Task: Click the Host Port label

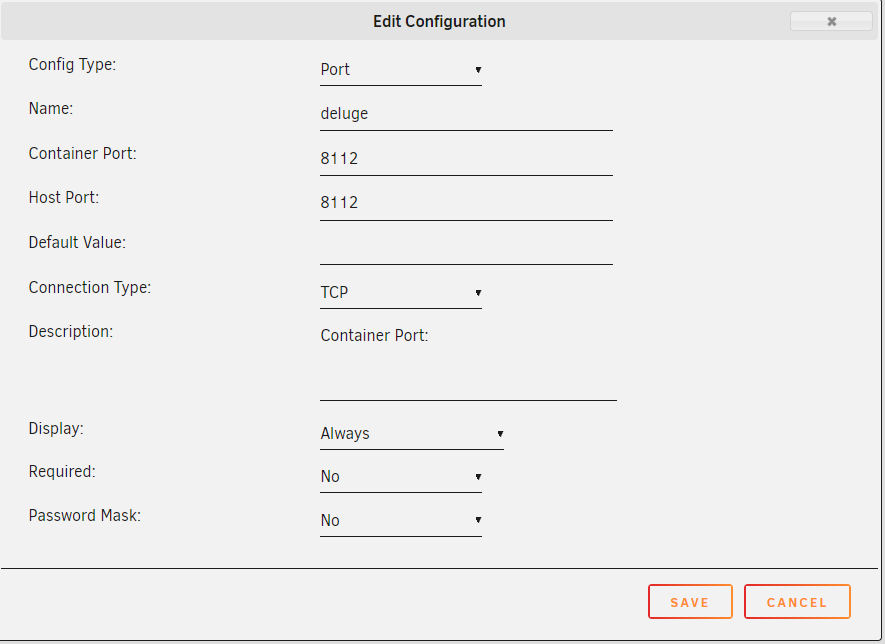Action: pyautogui.click(x=64, y=198)
